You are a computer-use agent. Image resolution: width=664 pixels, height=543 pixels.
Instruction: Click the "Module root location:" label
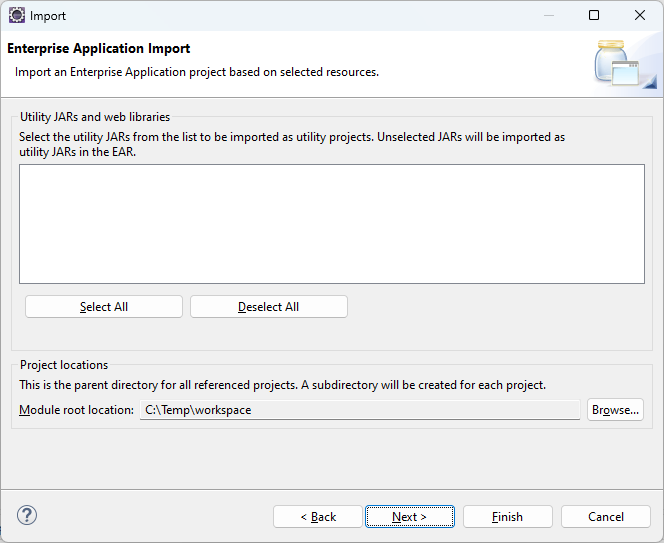click(77, 410)
